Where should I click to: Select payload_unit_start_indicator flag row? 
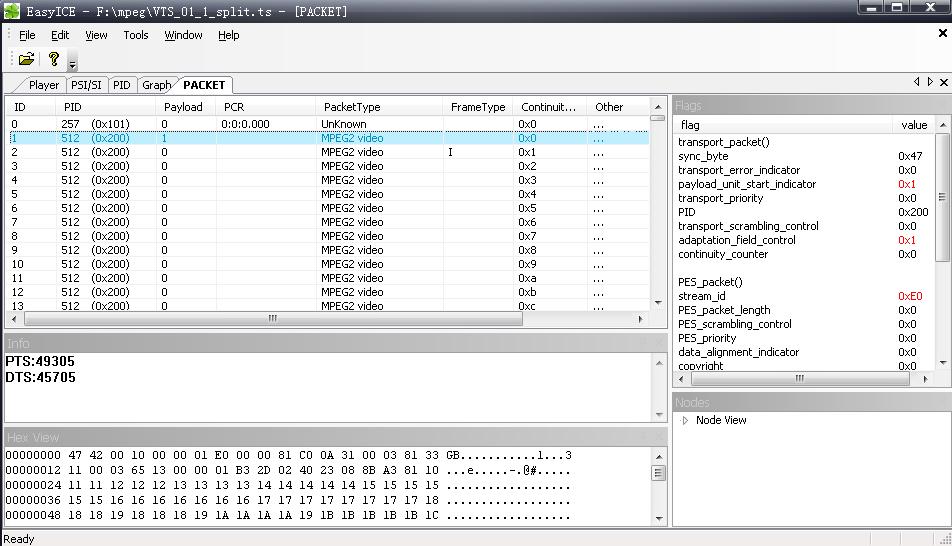pos(804,184)
